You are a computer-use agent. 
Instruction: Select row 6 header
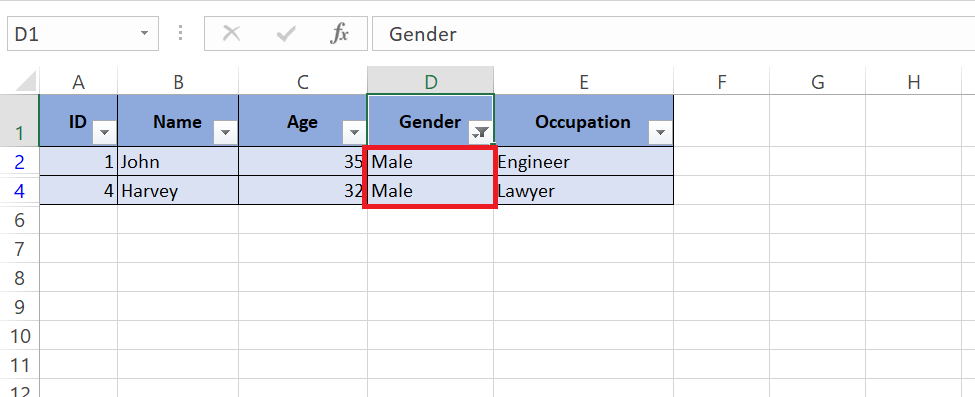pos(19,219)
